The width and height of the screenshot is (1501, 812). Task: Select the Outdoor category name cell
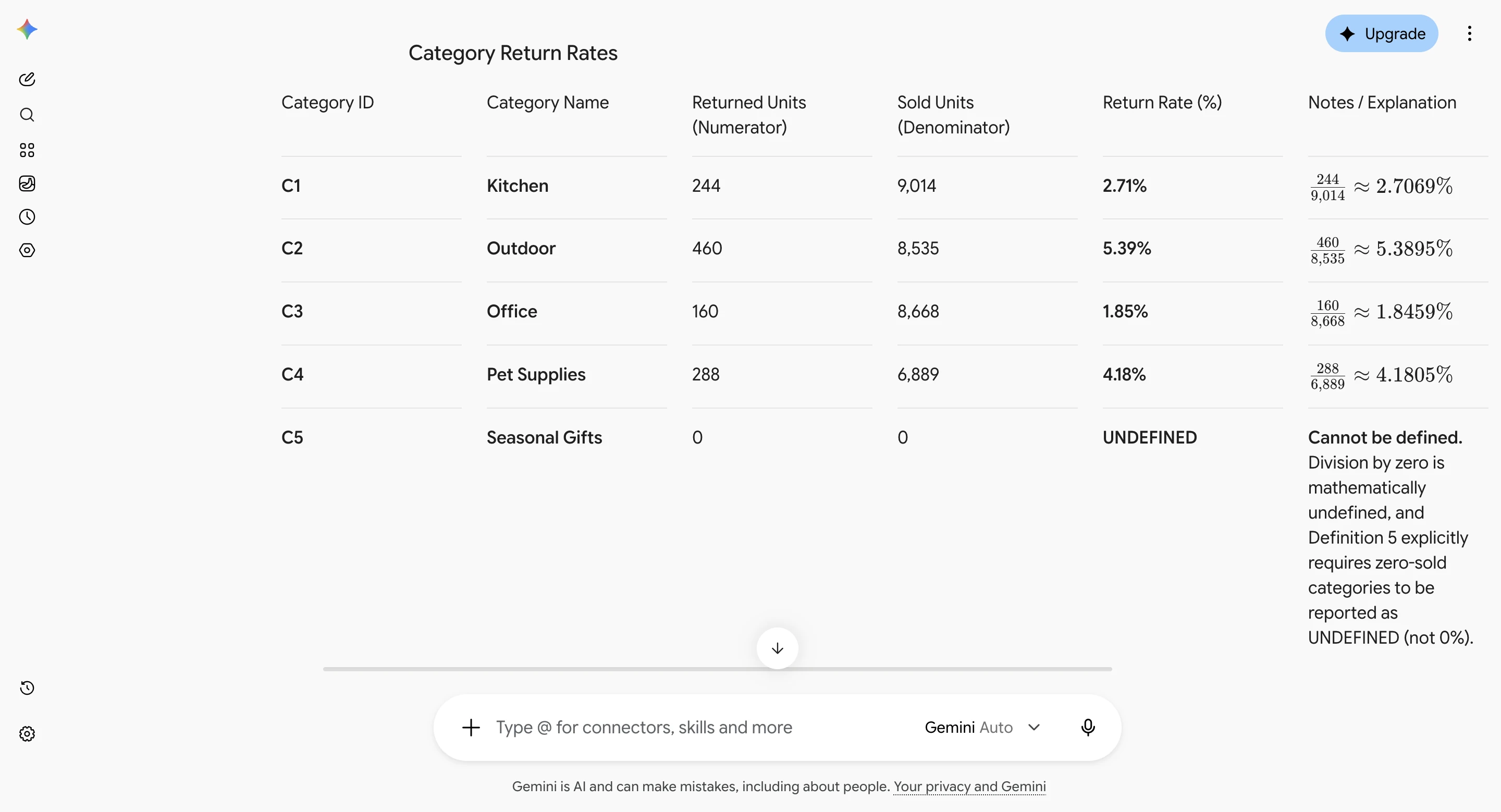pyautogui.click(x=521, y=249)
